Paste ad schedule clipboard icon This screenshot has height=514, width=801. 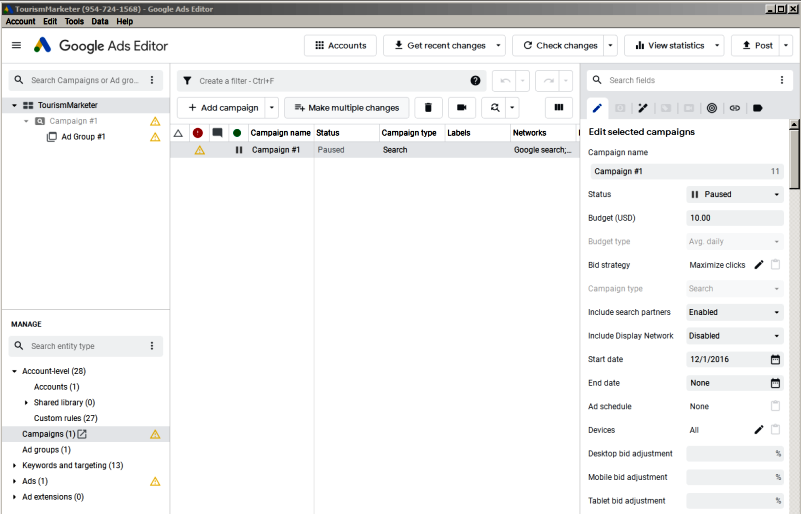click(775, 406)
